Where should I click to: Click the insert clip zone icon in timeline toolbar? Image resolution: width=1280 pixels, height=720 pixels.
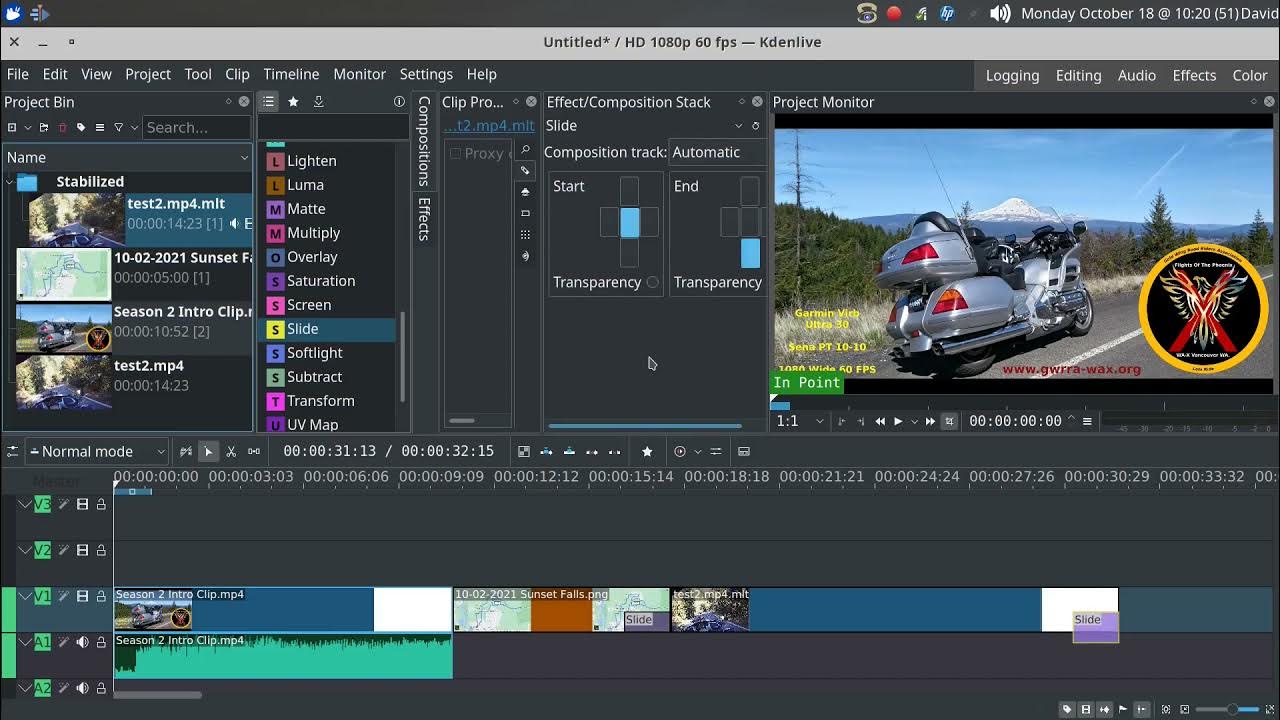546,452
